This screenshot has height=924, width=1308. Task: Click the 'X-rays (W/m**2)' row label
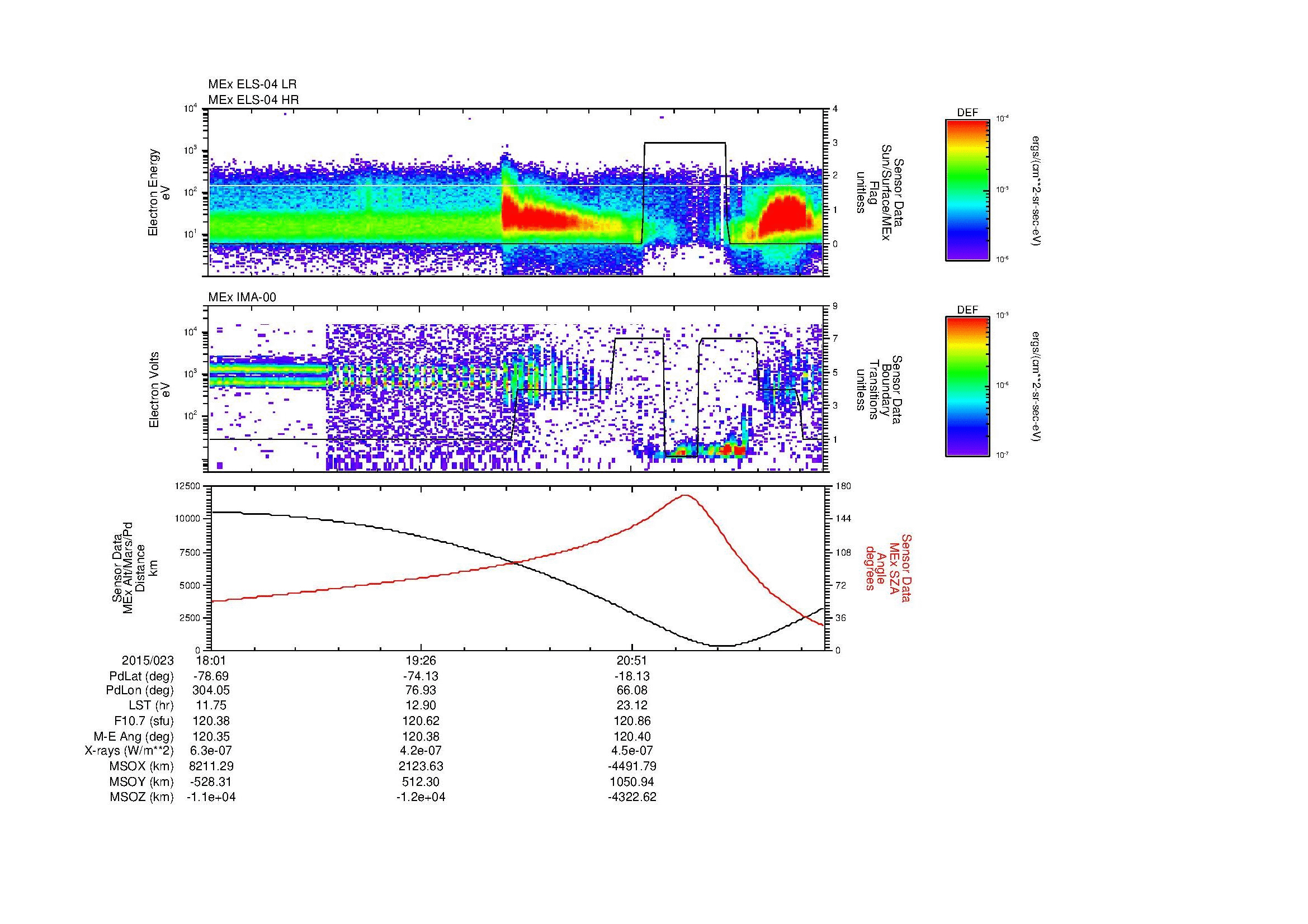click(x=129, y=751)
